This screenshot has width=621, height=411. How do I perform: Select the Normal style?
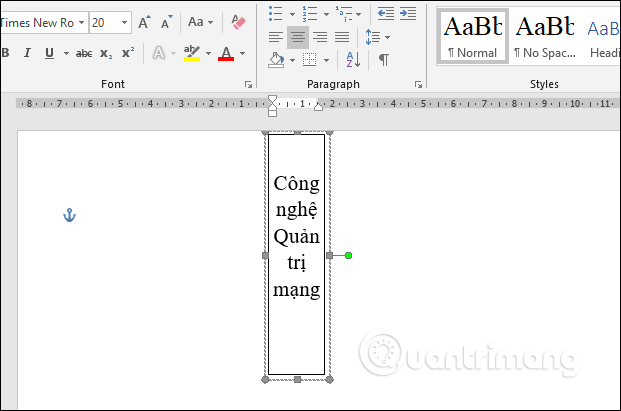(x=472, y=36)
